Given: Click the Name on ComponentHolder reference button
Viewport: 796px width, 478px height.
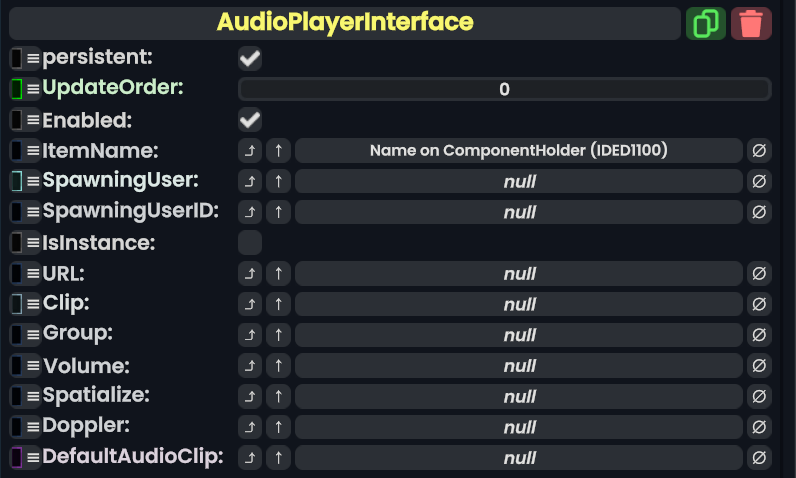Looking at the screenshot, I should pyautogui.click(x=518, y=151).
